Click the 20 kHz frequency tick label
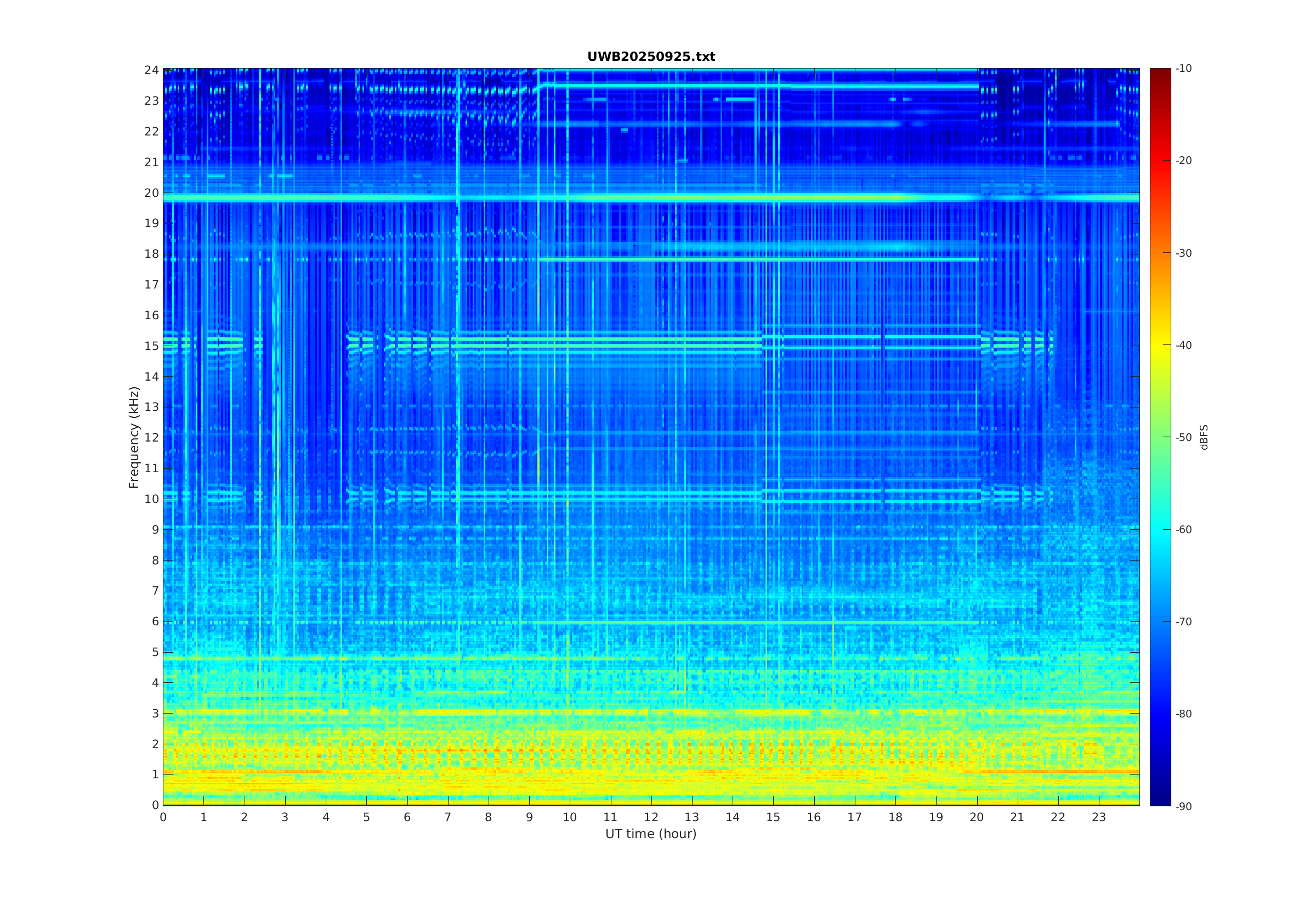Screen dimensions: 1316x905 click(151, 193)
